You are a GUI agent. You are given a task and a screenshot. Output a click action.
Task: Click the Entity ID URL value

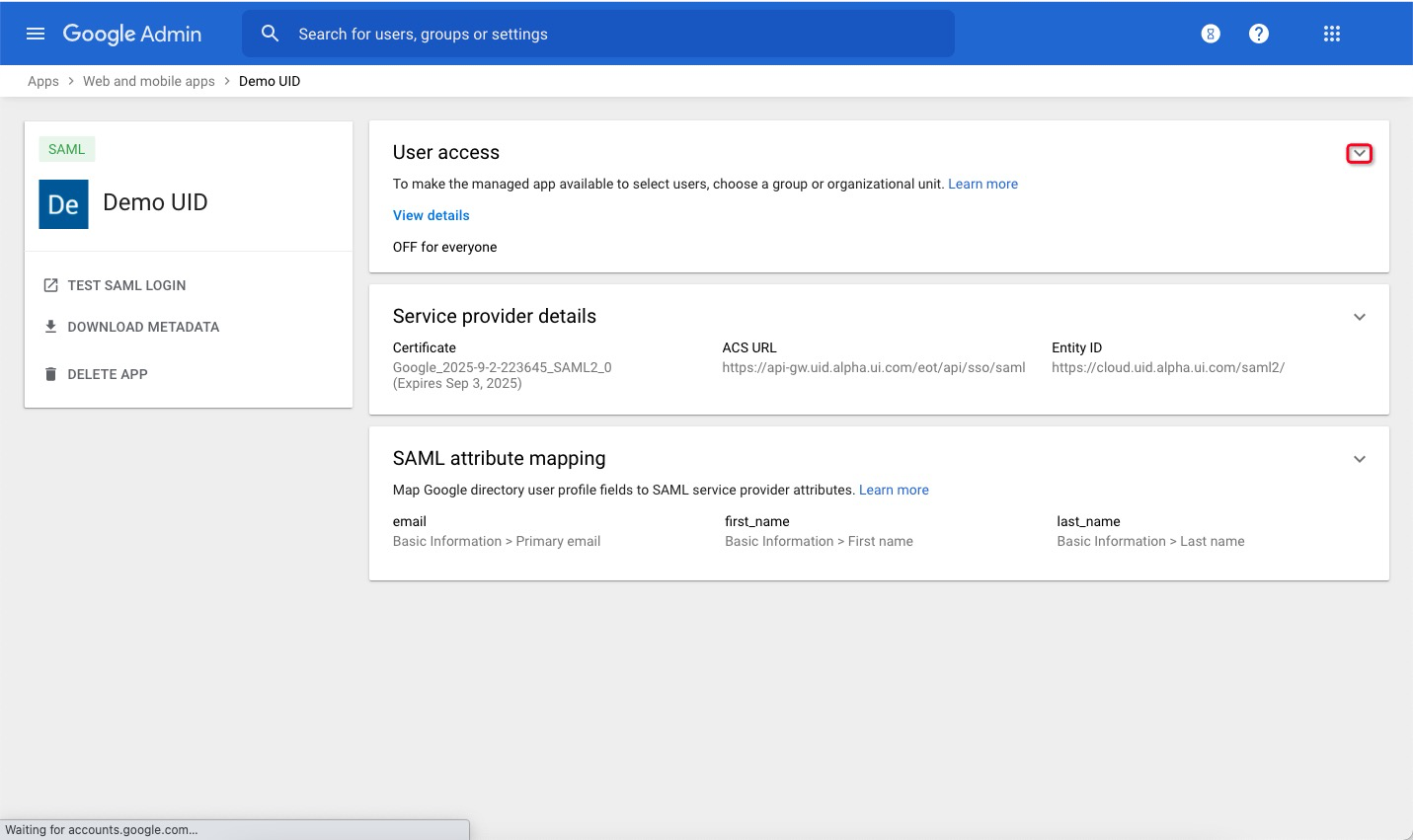click(x=1168, y=367)
